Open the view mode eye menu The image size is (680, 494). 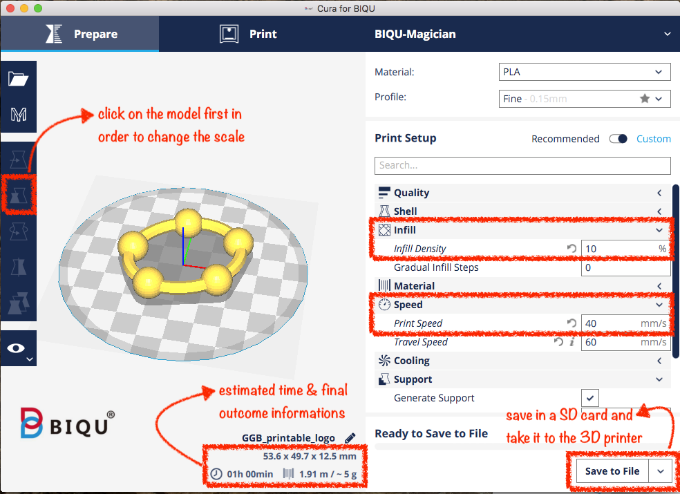(18, 348)
